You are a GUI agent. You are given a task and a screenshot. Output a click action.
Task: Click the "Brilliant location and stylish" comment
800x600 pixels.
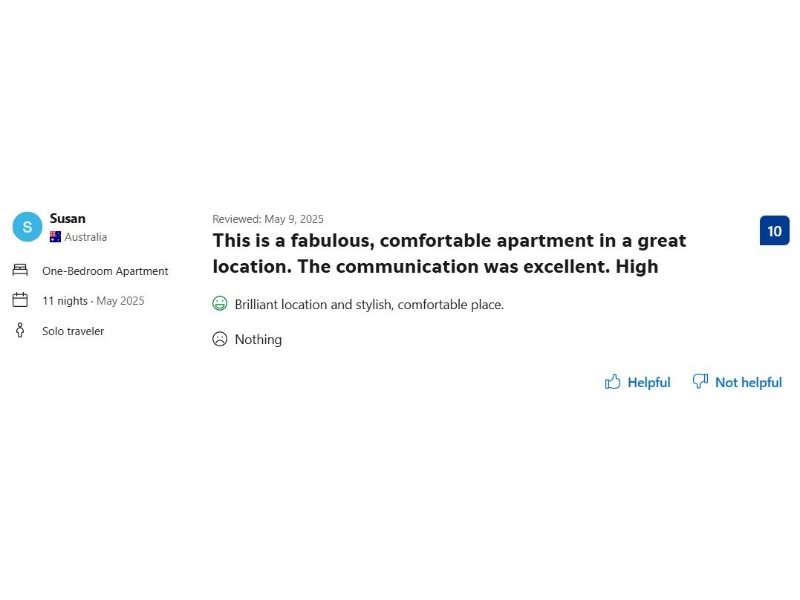[369, 304]
